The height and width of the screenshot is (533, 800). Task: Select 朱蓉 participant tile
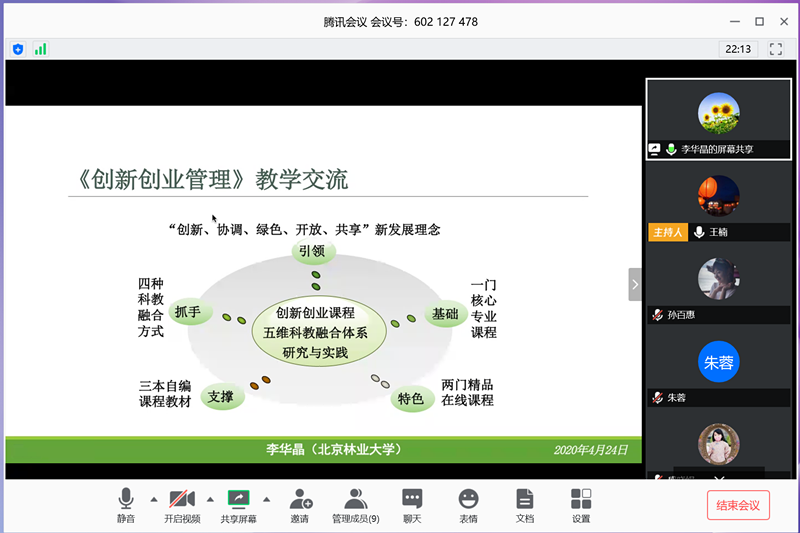tap(718, 372)
